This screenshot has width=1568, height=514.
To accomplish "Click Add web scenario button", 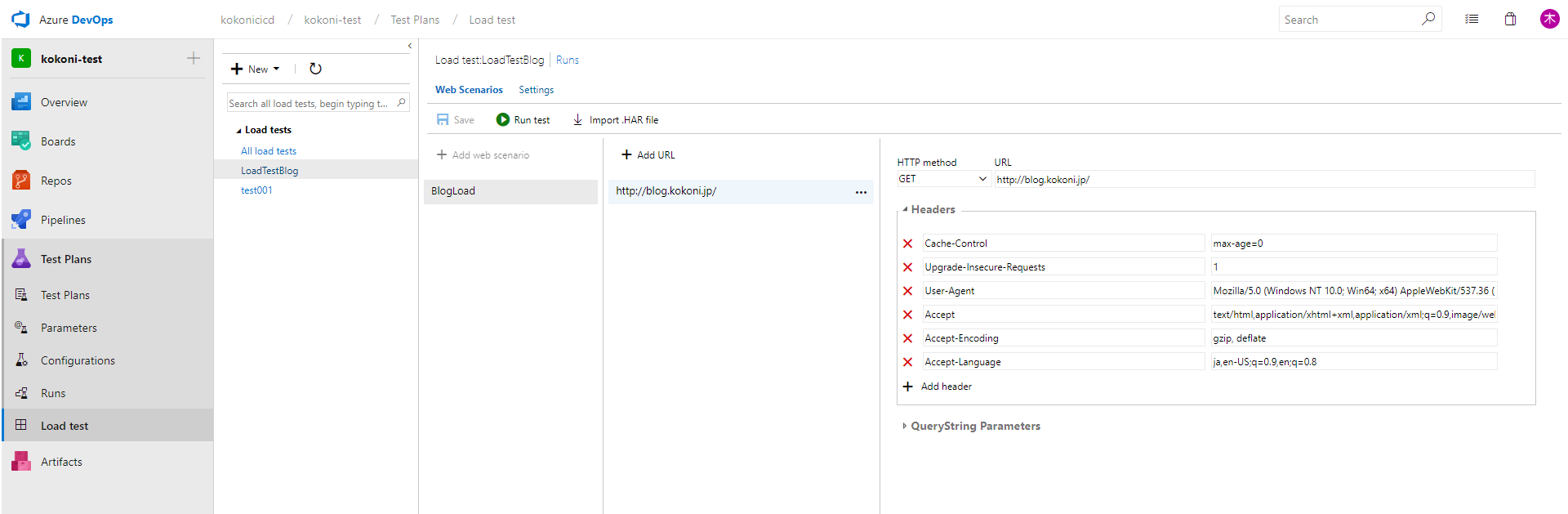I will tap(483, 154).
